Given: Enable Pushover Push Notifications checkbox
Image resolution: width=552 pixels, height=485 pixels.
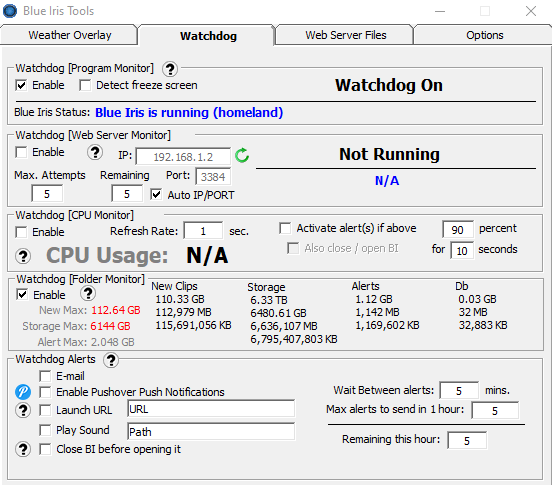Looking at the screenshot, I should point(45,392).
